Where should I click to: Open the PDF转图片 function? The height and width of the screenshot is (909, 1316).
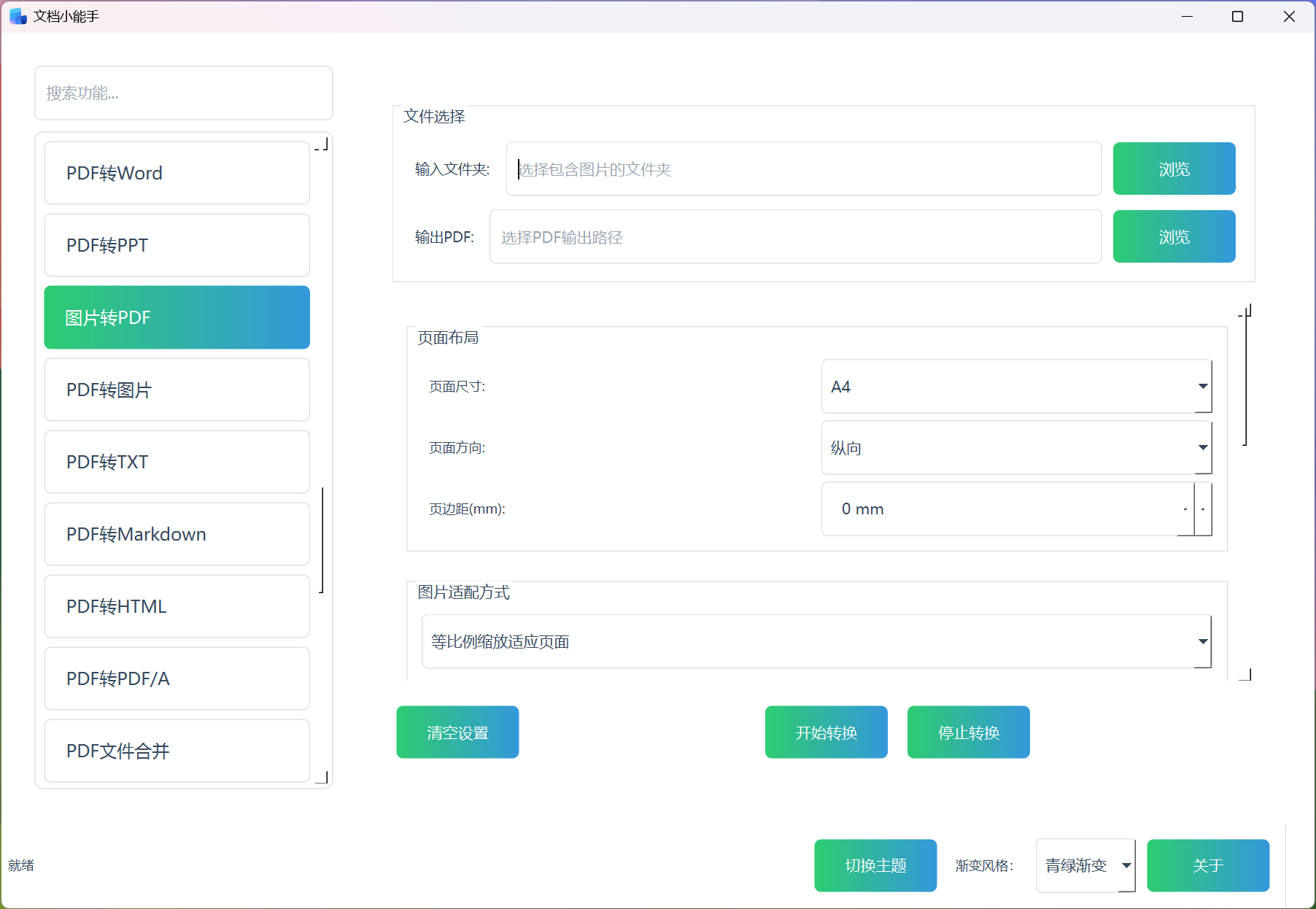click(x=177, y=390)
